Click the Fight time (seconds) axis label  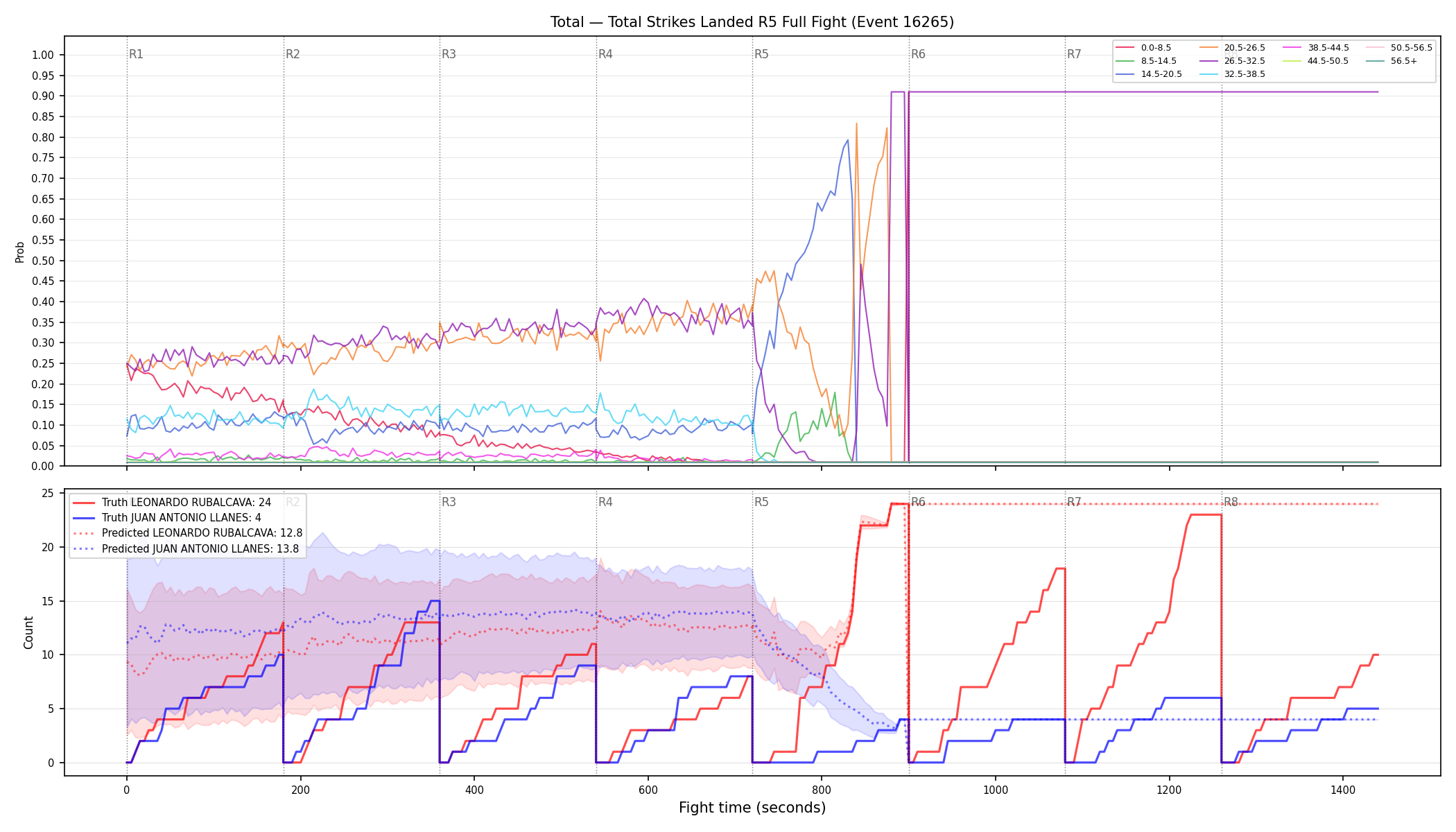(752, 808)
